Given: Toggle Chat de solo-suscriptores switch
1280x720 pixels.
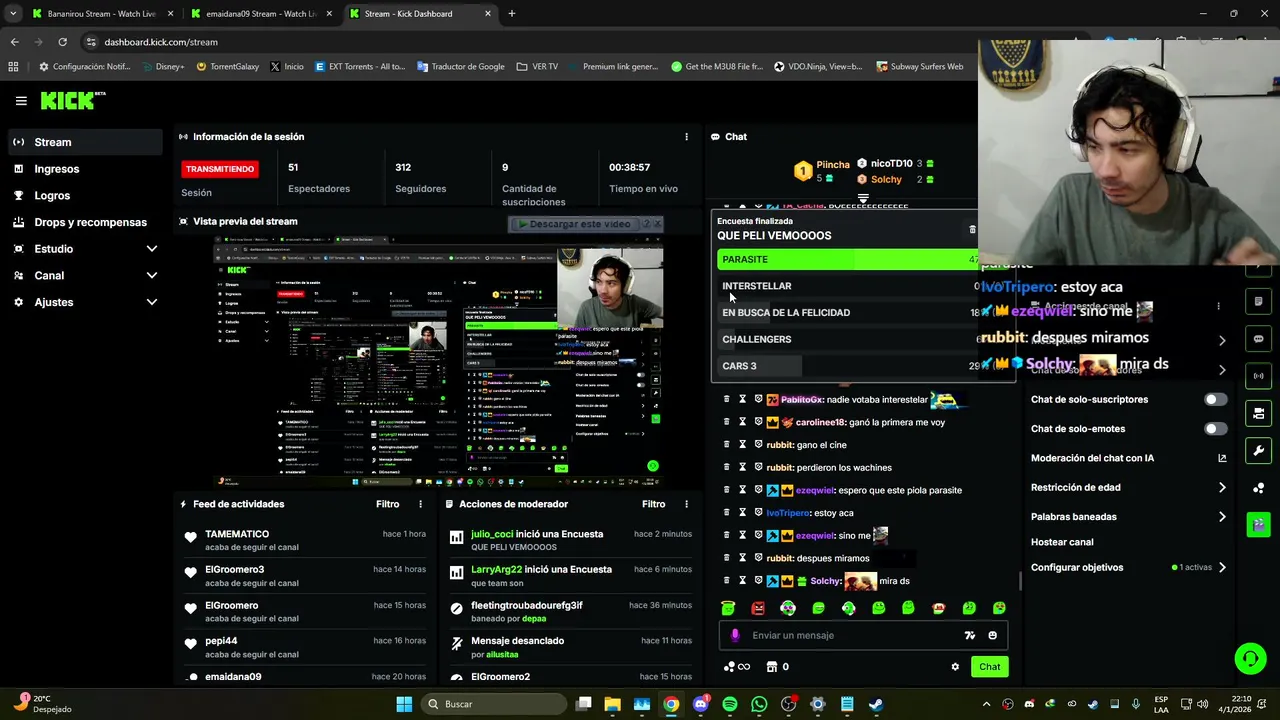Looking at the screenshot, I should pyautogui.click(x=1215, y=399).
